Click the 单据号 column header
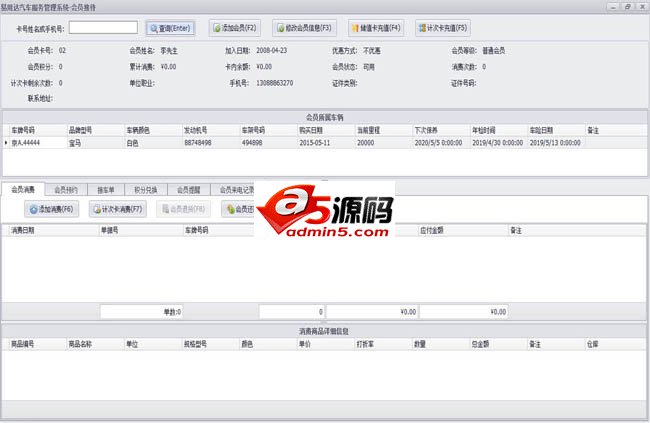 [141, 230]
